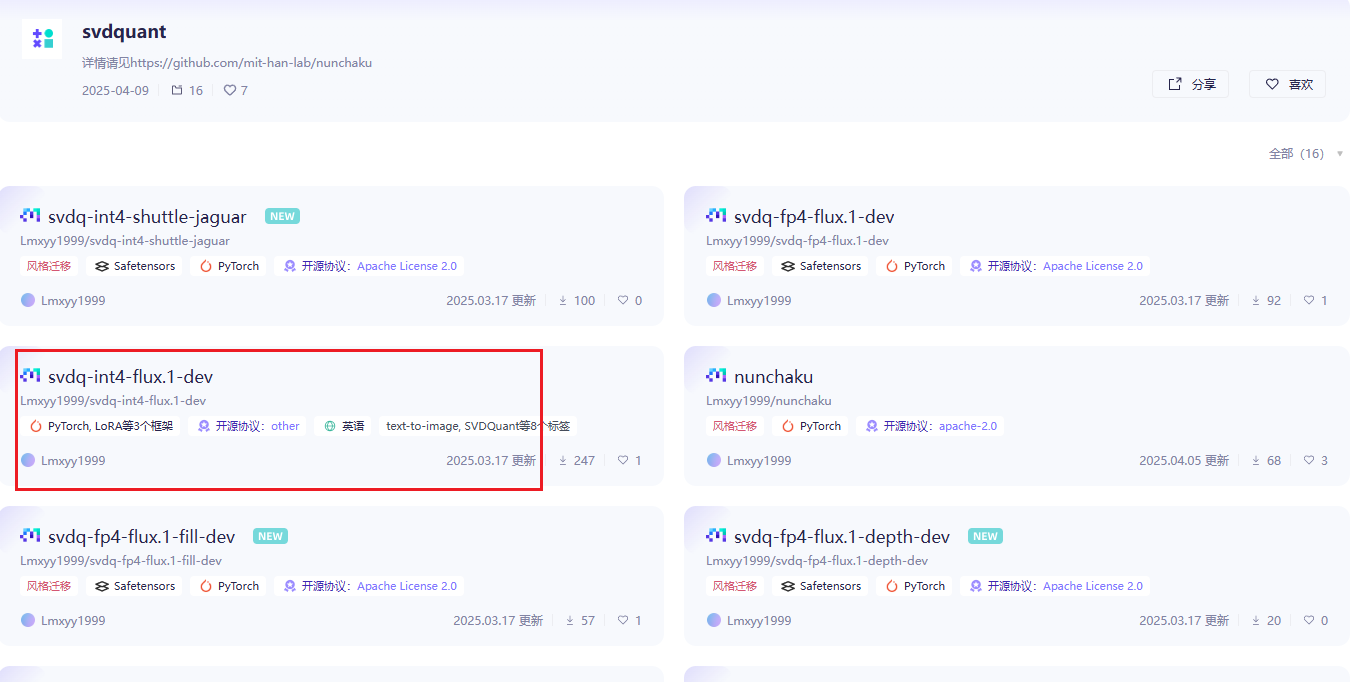The width and height of the screenshot is (1358, 682).
Task: Open the svdq-int4-shuttle-jaguar model
Action: click(x=147, y=217)
